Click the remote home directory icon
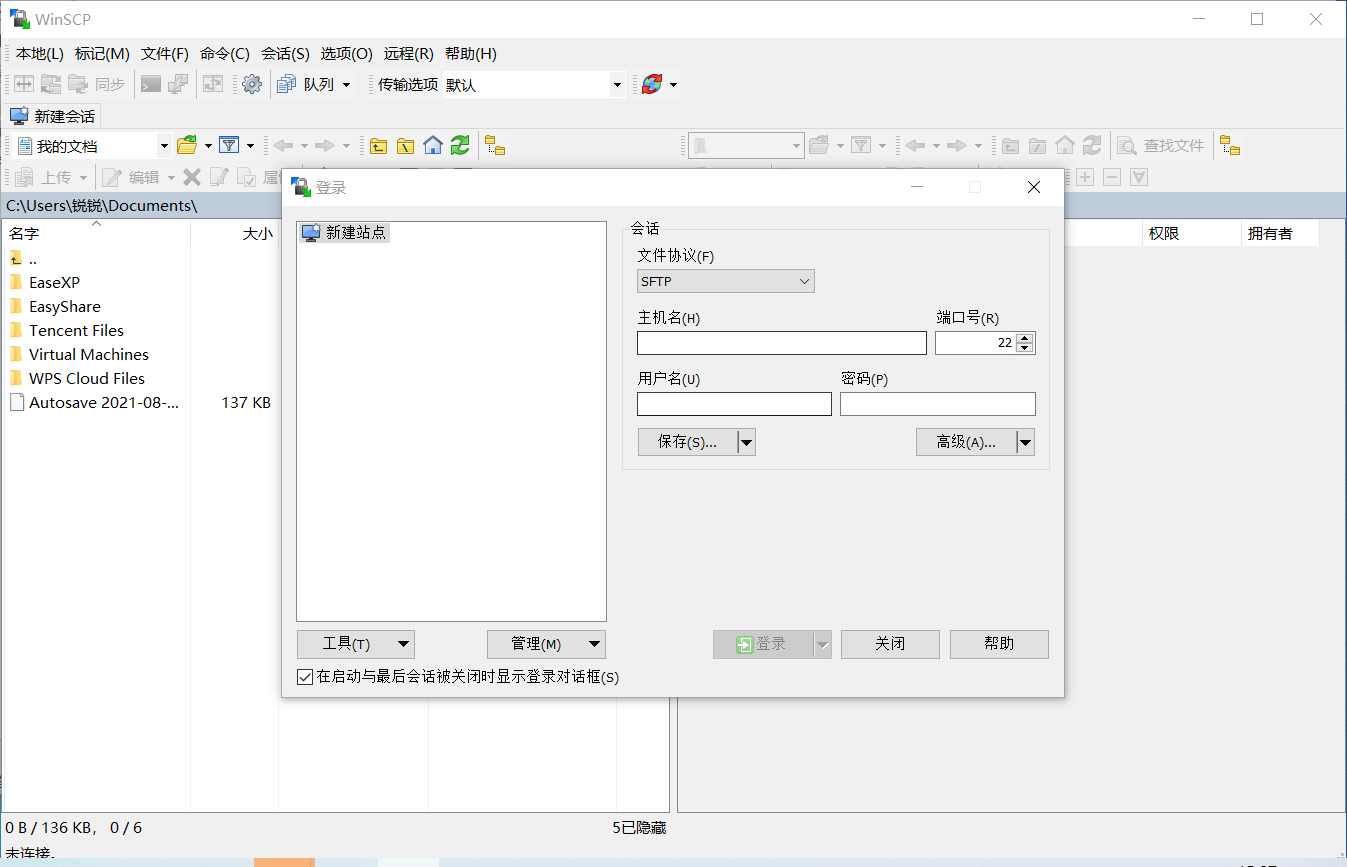Screen dimensions: 1347x867 [1065, 146]
